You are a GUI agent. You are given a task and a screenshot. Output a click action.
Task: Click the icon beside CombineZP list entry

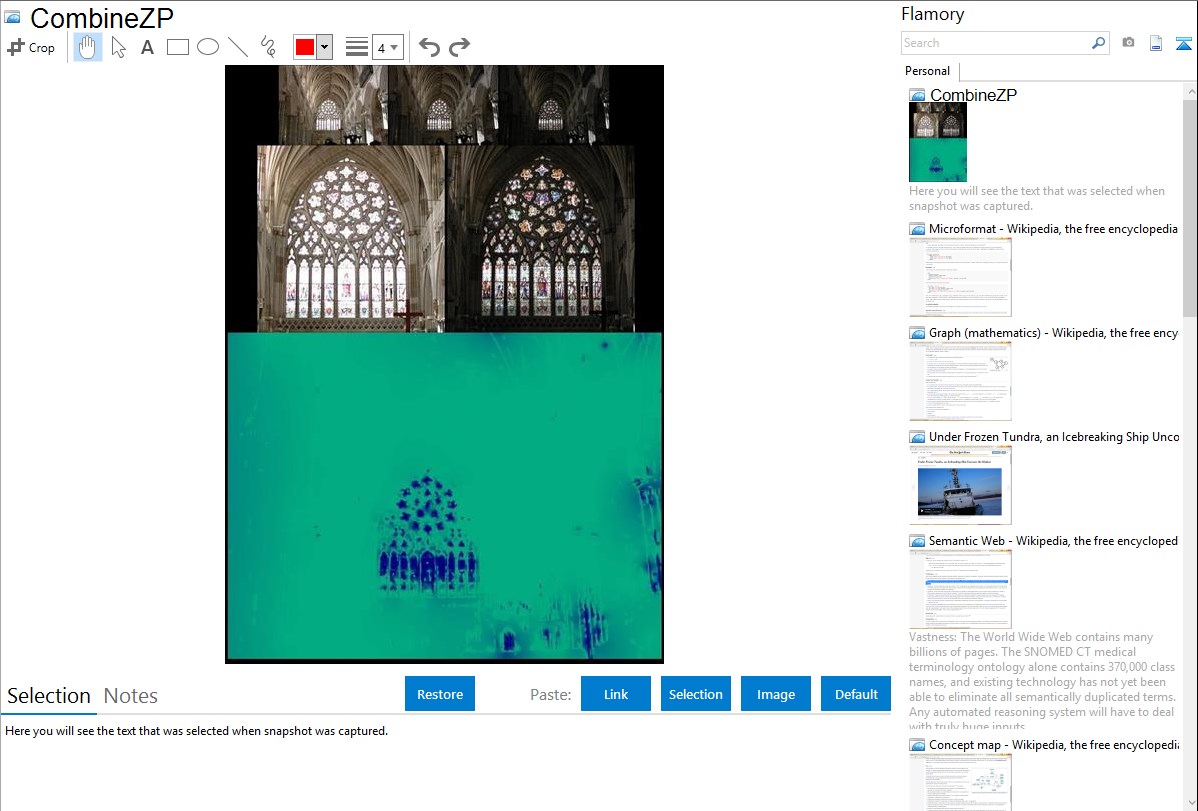[918, 96]
